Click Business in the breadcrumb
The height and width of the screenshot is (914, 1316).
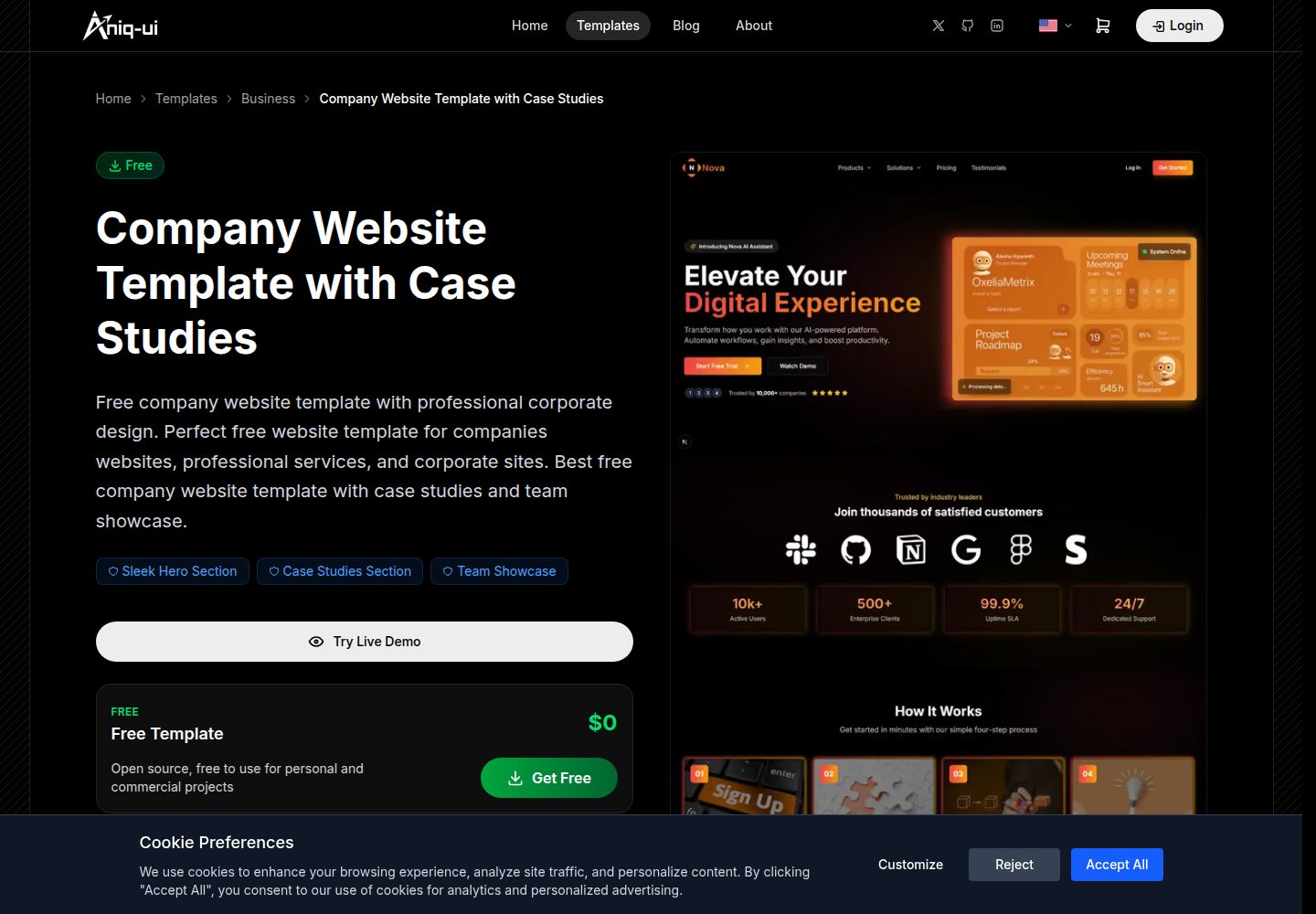point(268,99)
